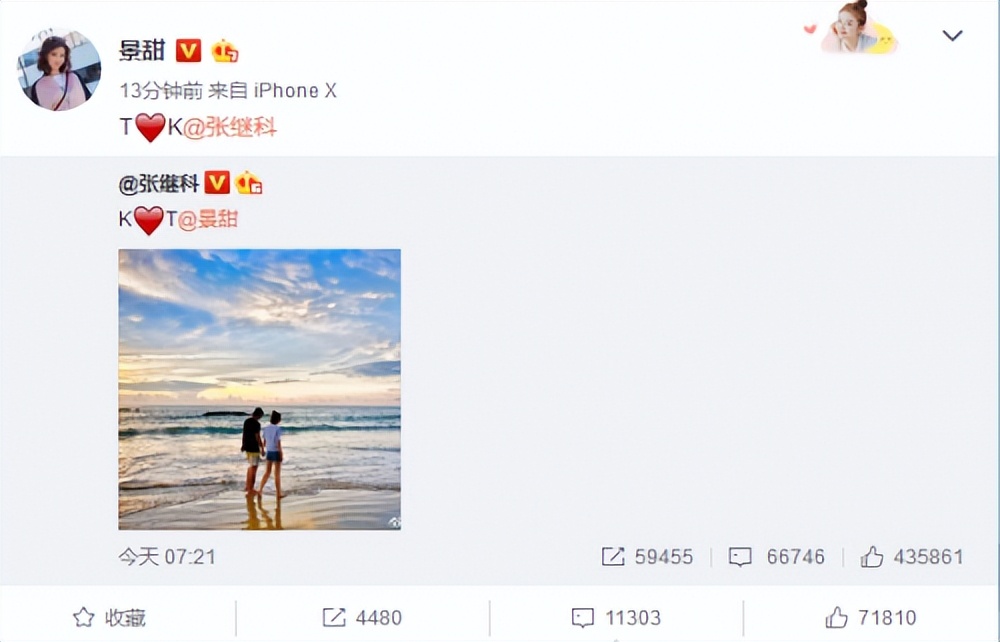
Task: Enlarge the beach sunset couple photo
Action: coord(260,389)
